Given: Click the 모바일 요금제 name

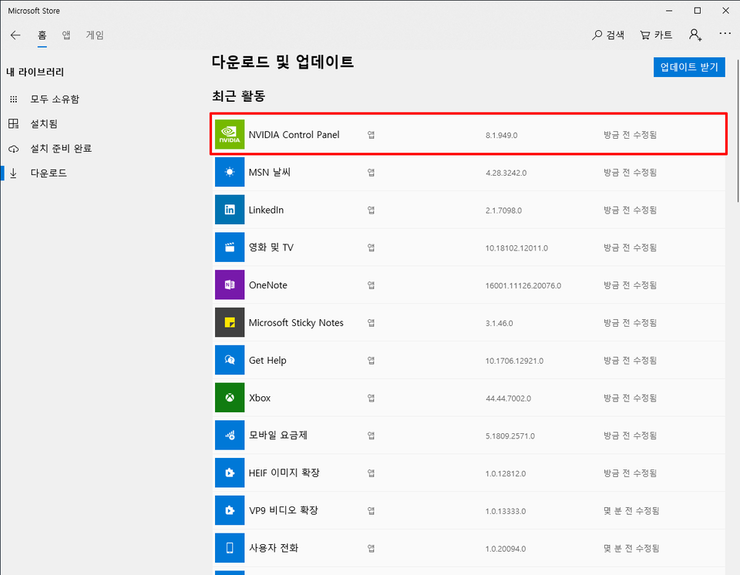Looking at the screenshot, I should 278,435.
